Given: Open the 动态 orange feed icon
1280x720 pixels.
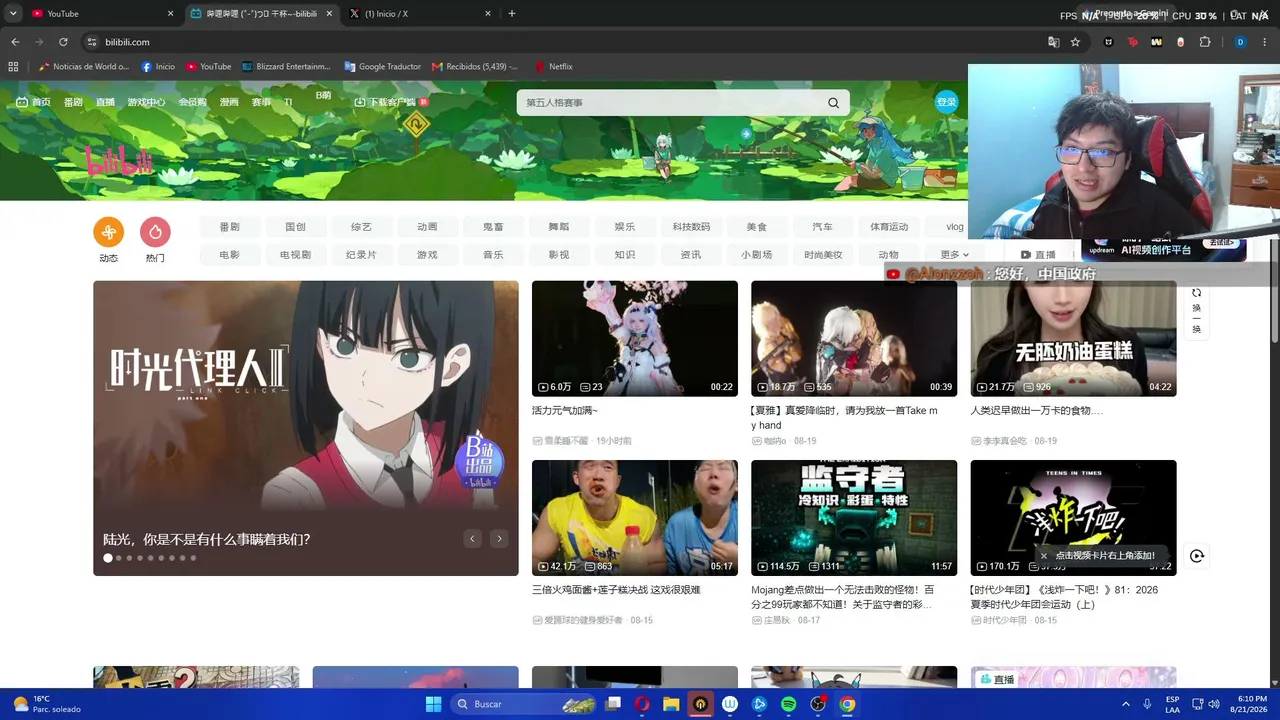Looking at the screenshot, I should click(109, 232).
